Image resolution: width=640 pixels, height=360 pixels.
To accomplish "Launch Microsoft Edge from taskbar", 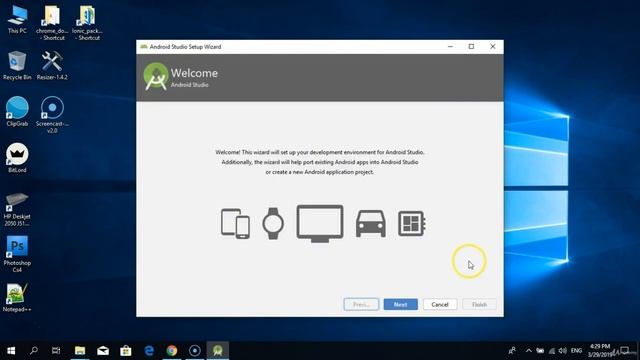I will pos(149,351).
